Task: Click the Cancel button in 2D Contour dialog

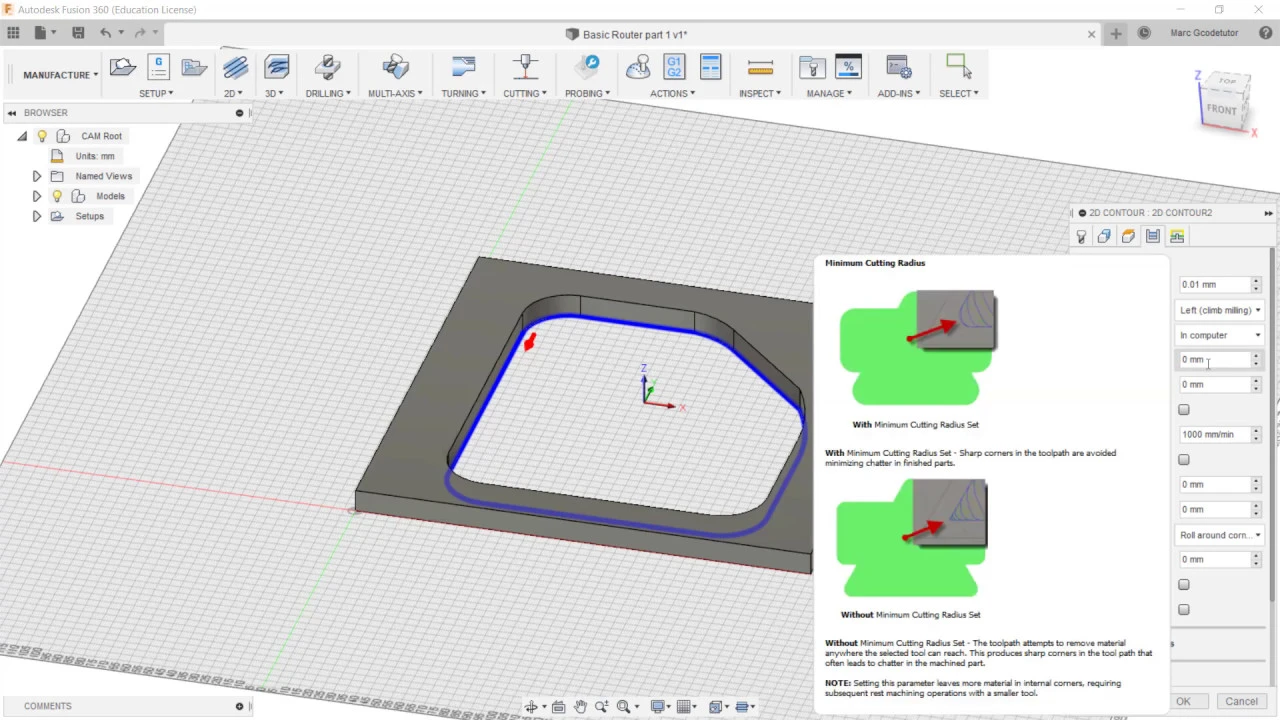Action: 1241,701
